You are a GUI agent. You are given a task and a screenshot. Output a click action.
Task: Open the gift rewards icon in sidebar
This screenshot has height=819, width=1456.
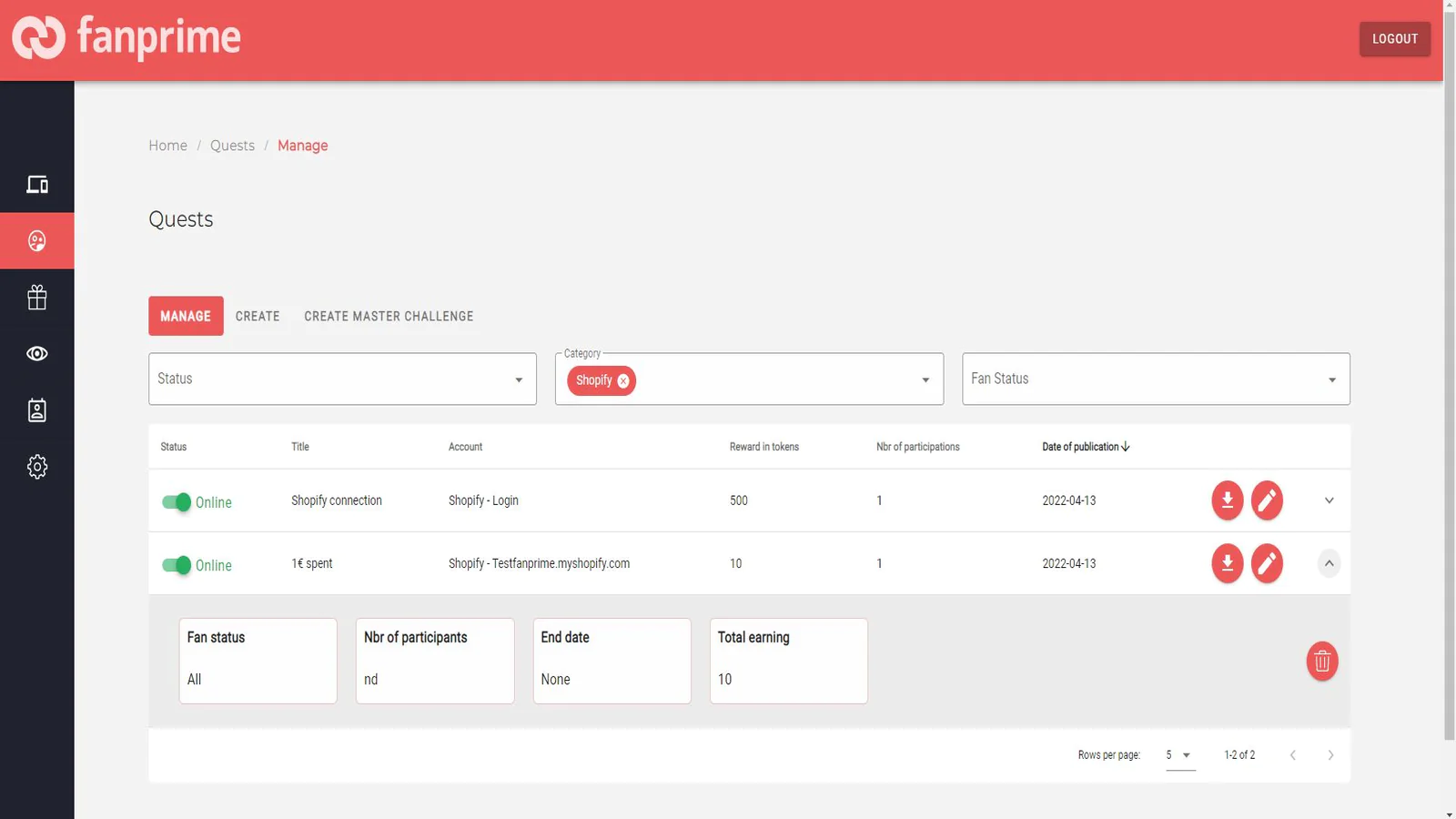[x=36, y=298]
